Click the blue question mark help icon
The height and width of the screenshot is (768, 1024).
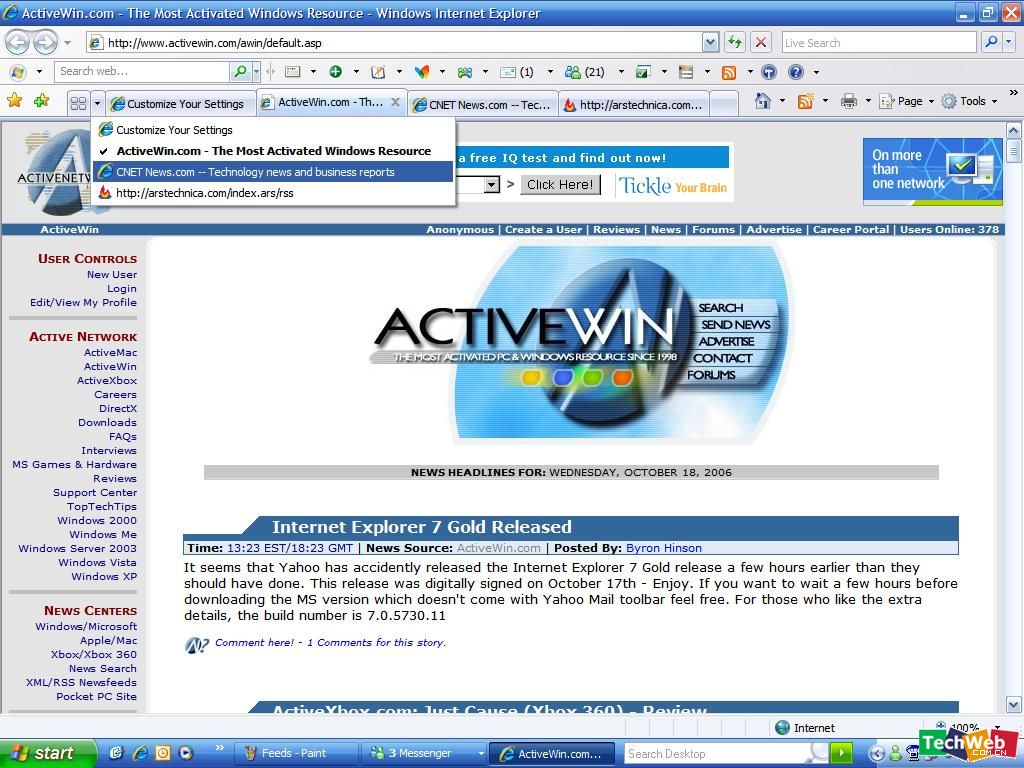(x=795, y=72)
